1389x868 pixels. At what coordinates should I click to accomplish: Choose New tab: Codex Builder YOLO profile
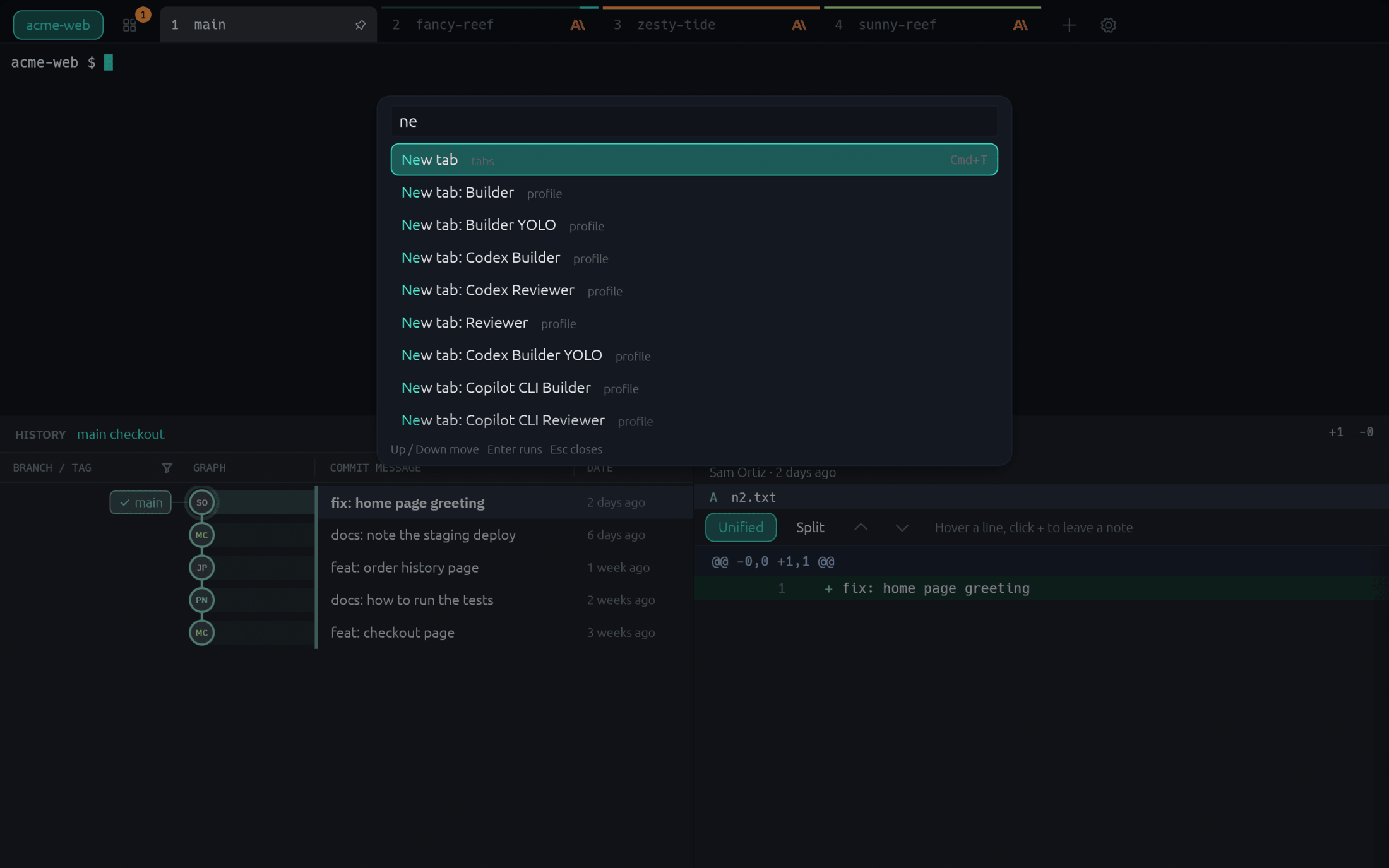[694, 355]
